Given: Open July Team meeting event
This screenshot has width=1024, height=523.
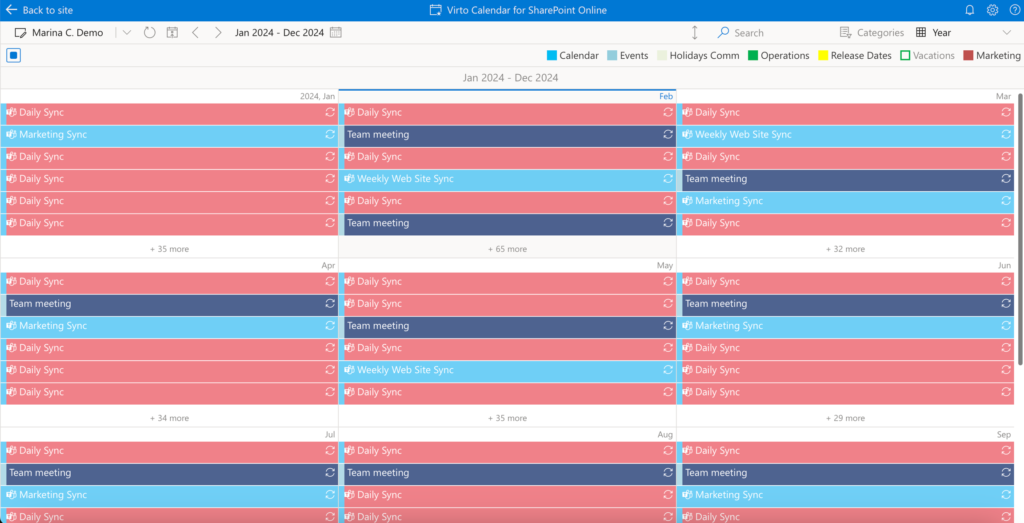Looking at the screenshot, I should 169,473.
